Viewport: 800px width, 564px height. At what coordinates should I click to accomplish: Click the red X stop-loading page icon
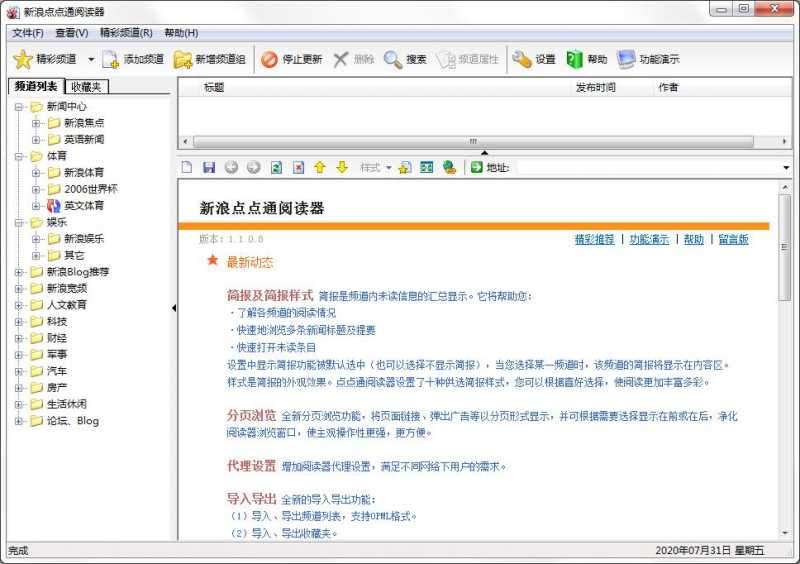click(298, 167)
